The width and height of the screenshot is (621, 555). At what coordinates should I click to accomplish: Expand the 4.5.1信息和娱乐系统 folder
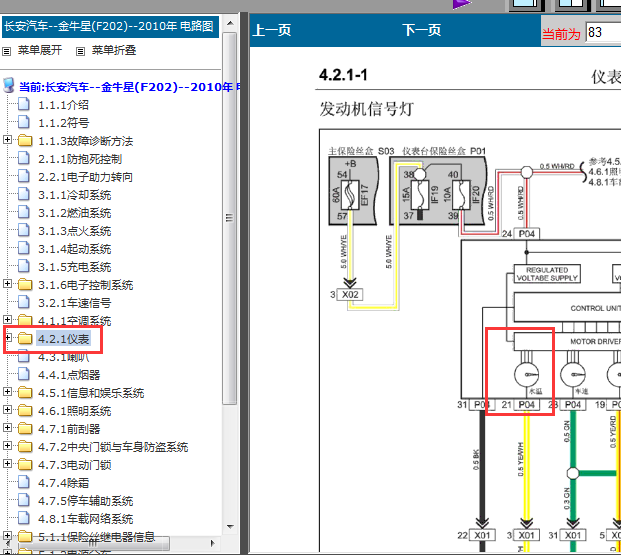coord(7,392)
